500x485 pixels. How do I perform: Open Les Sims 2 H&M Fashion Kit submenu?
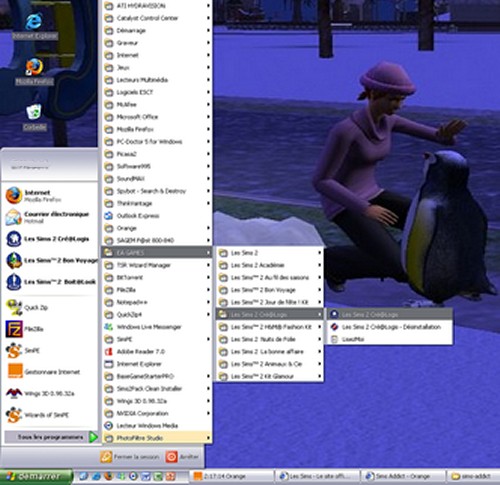coord(270,327)
